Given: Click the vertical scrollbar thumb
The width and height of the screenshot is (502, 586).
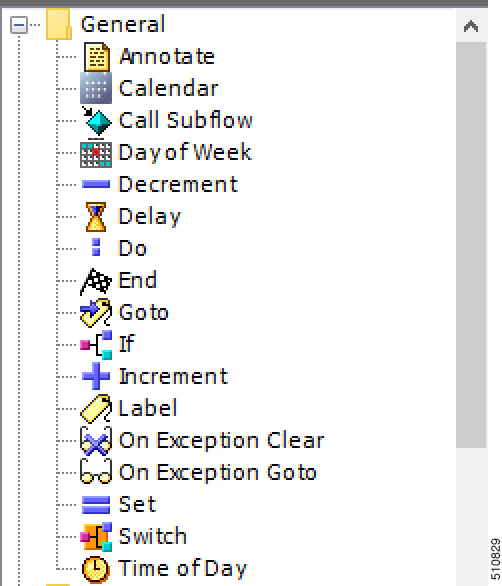Looking at the screenshot, I should click(471, 245).
